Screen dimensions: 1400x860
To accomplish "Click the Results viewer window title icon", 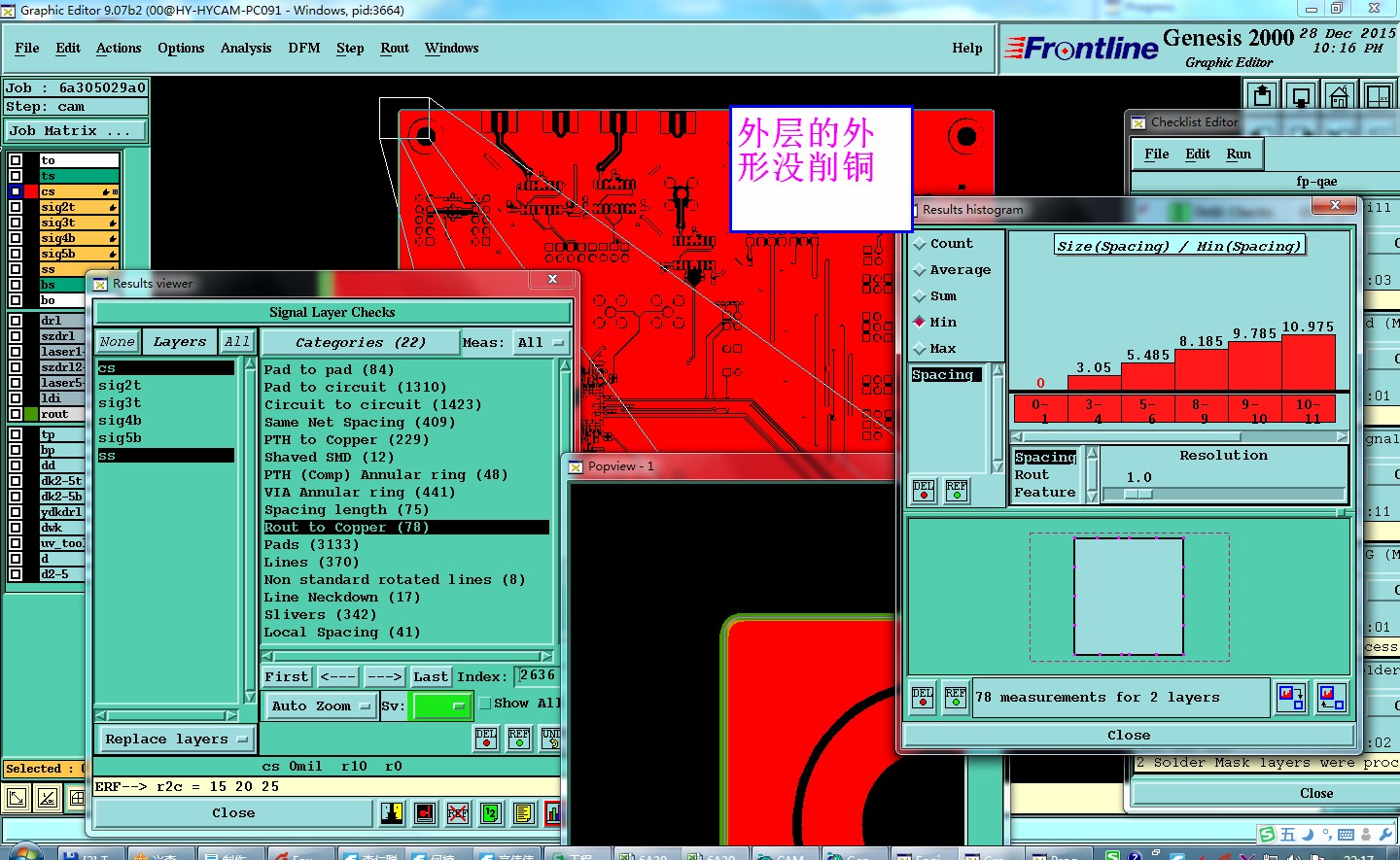I will point(100,284).
